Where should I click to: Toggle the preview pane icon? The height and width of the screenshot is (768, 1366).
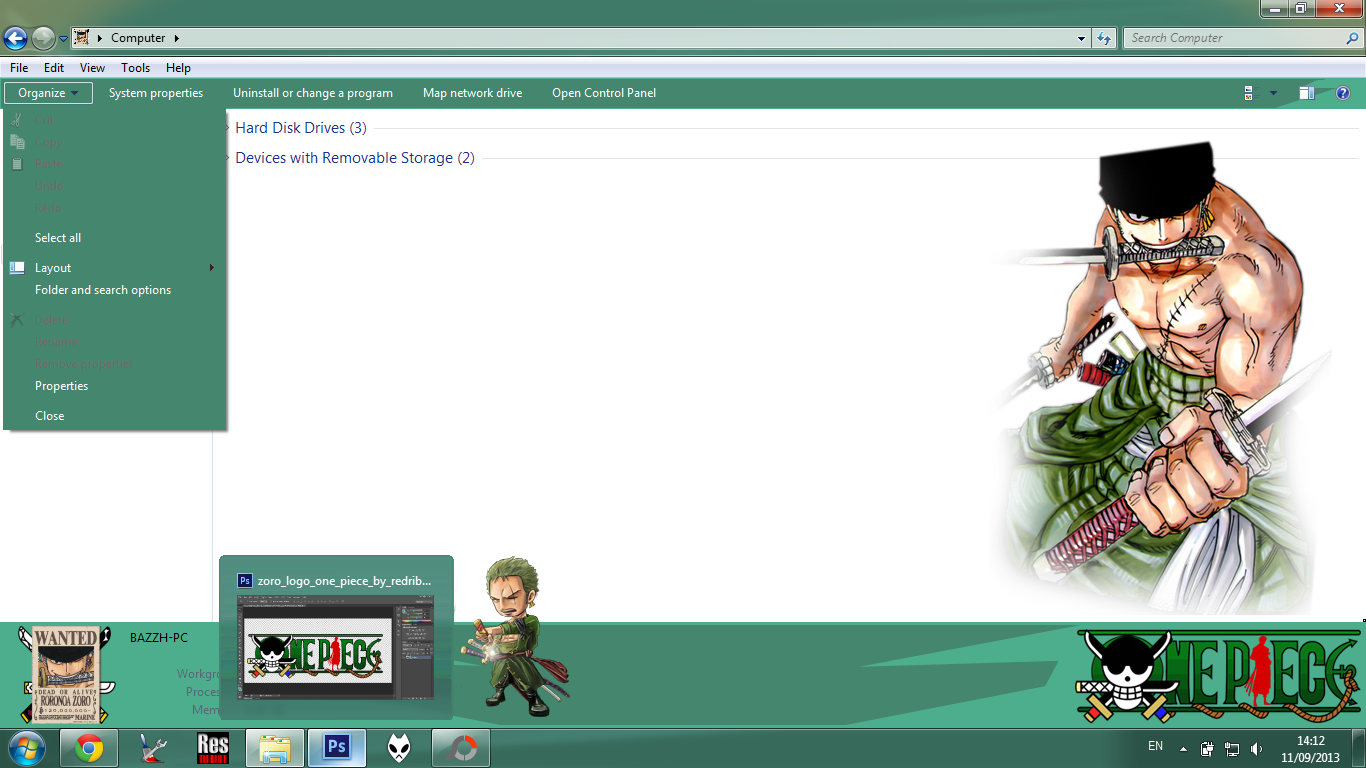tap(1307, 93)
